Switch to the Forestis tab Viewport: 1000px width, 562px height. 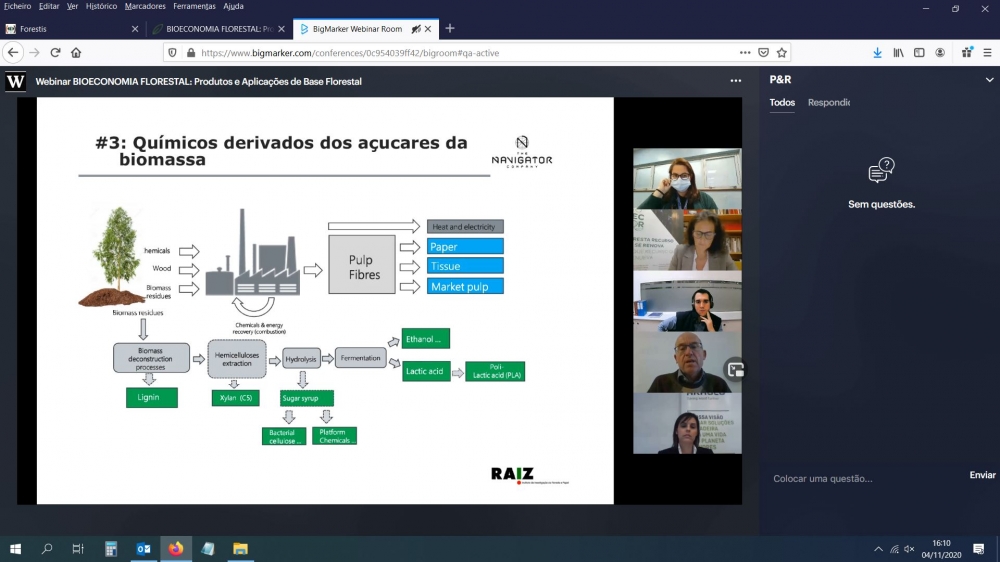click(x=71, y=29)
